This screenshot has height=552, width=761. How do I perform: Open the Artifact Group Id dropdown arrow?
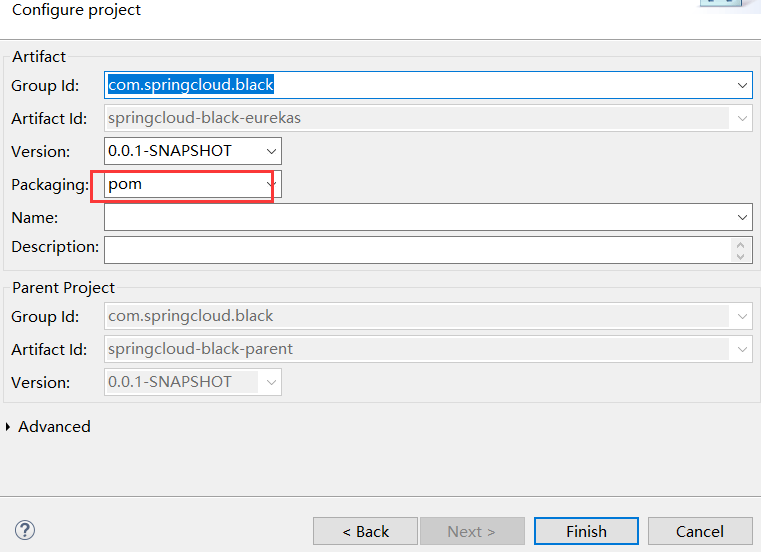[x=742, y=85]
